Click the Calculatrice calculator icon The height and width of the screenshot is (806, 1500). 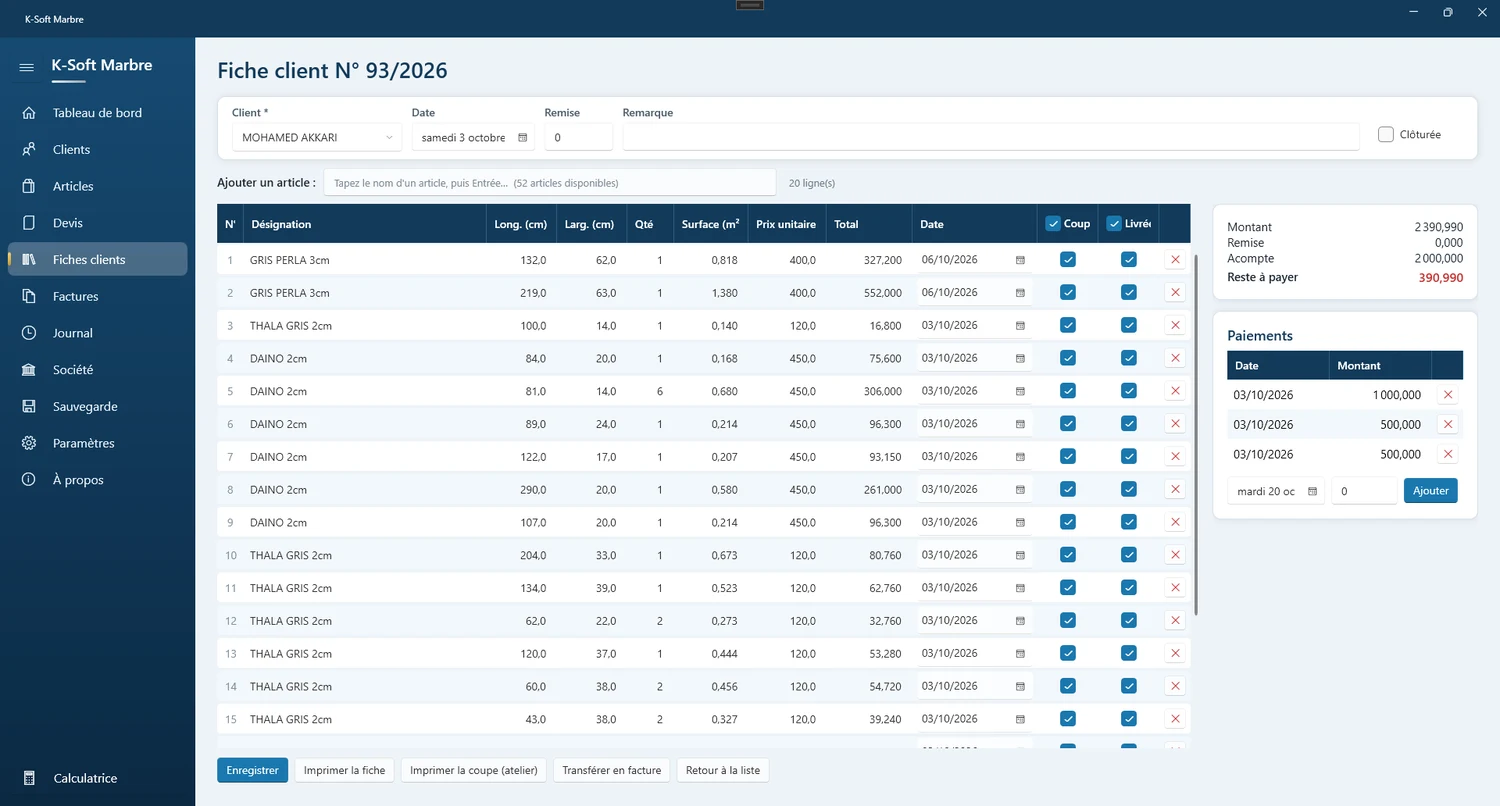click(29, 778)
